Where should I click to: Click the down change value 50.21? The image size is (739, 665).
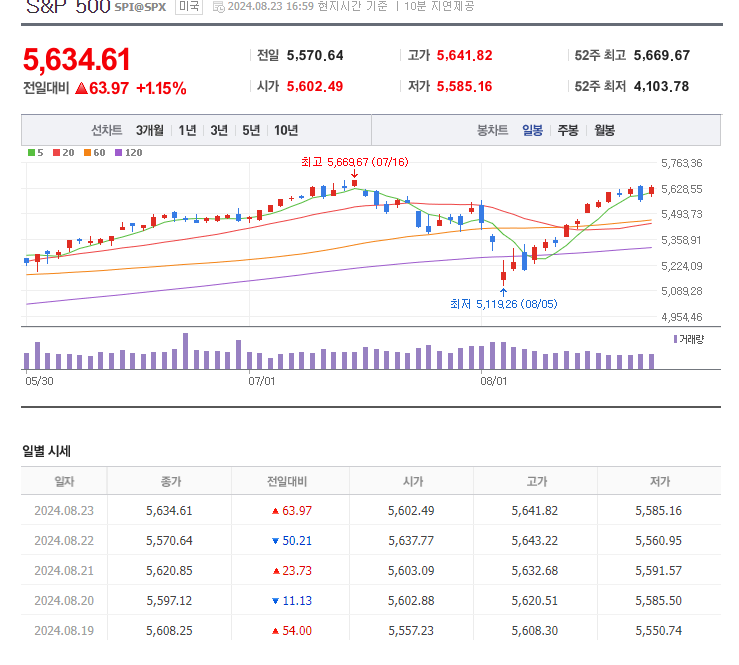pos(297,541)
